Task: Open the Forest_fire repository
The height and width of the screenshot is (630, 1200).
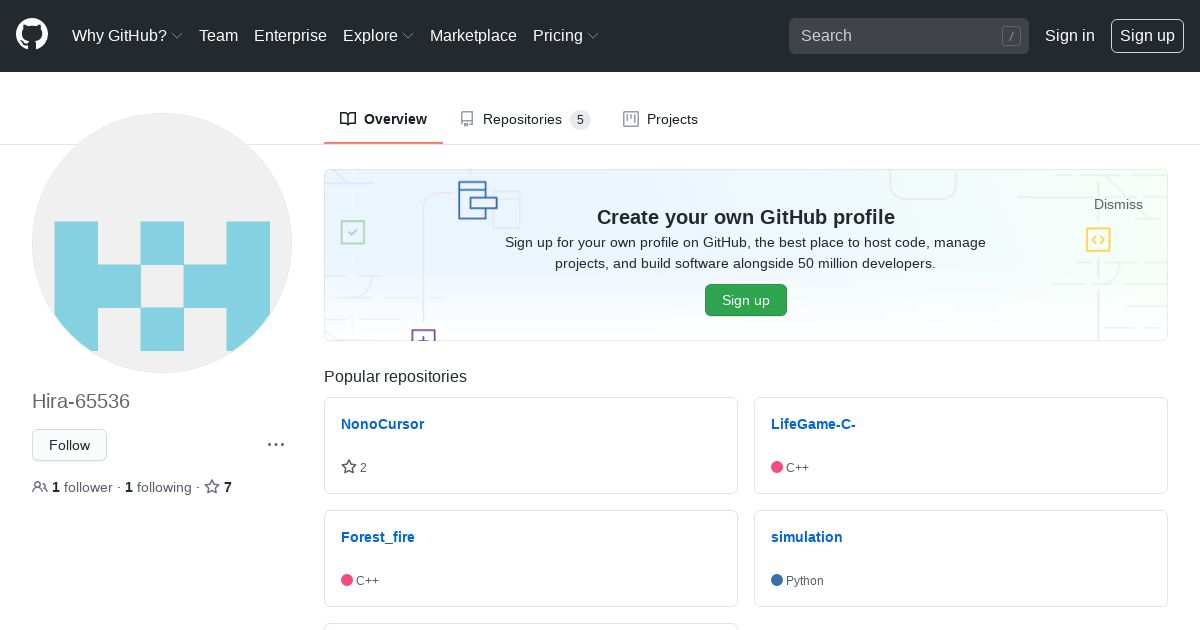Action: tap(378, 537)
